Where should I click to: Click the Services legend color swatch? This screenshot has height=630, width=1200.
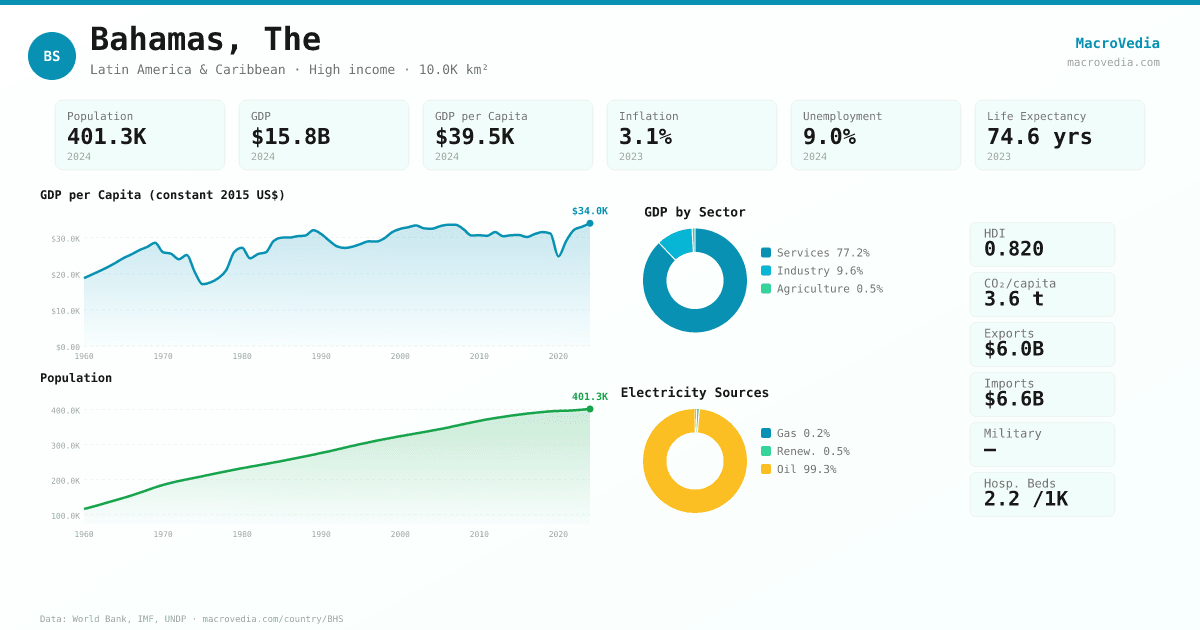click(x=766, y=253)
